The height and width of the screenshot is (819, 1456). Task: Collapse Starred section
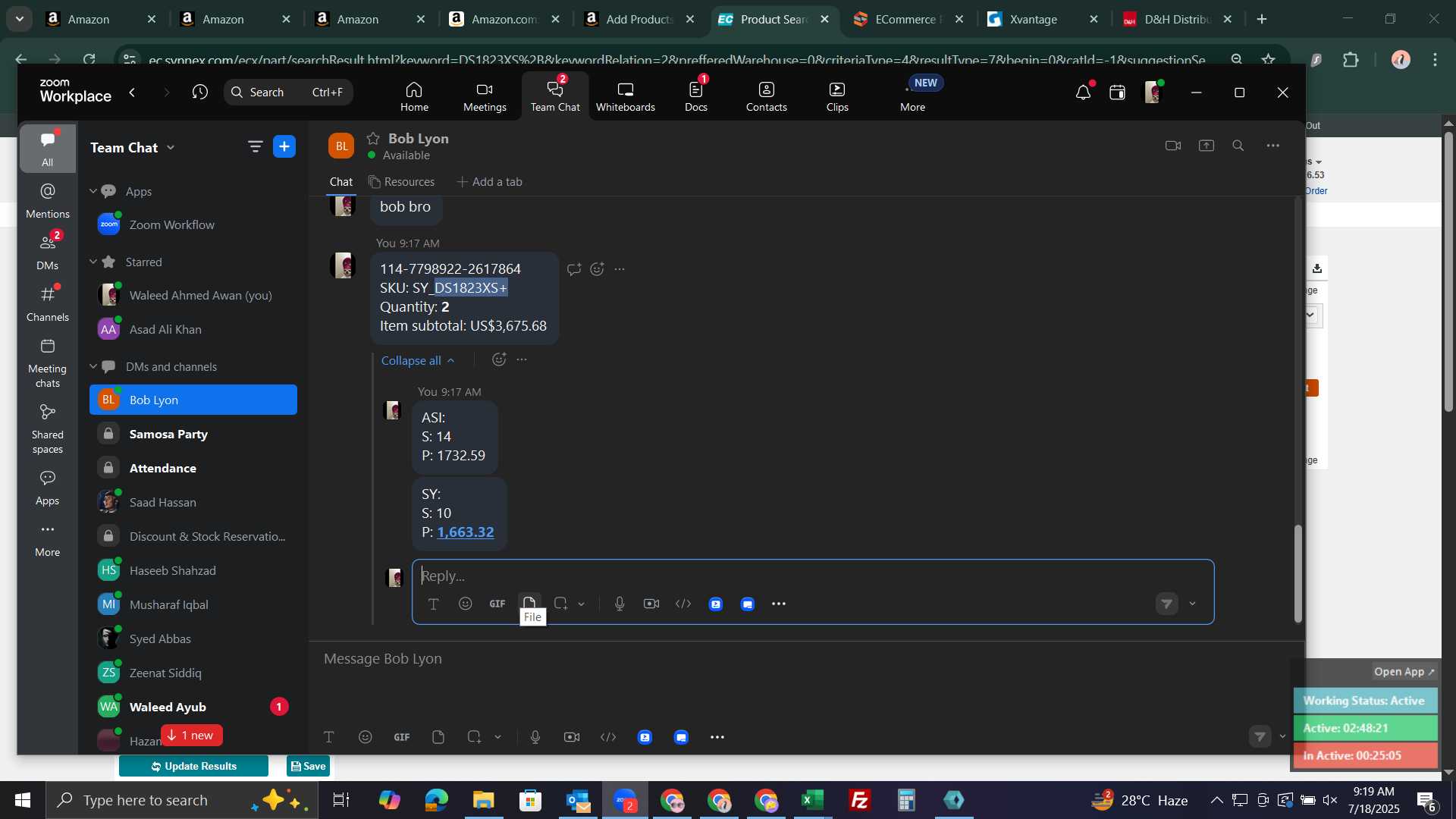tap(93, 262)
